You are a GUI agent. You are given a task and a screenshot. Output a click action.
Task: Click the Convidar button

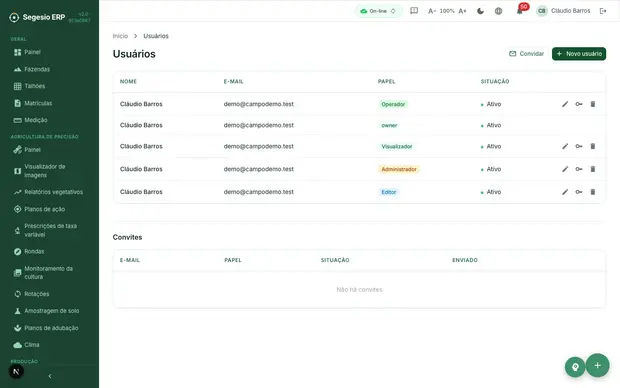pyautogui.click(x=526, y=54)
